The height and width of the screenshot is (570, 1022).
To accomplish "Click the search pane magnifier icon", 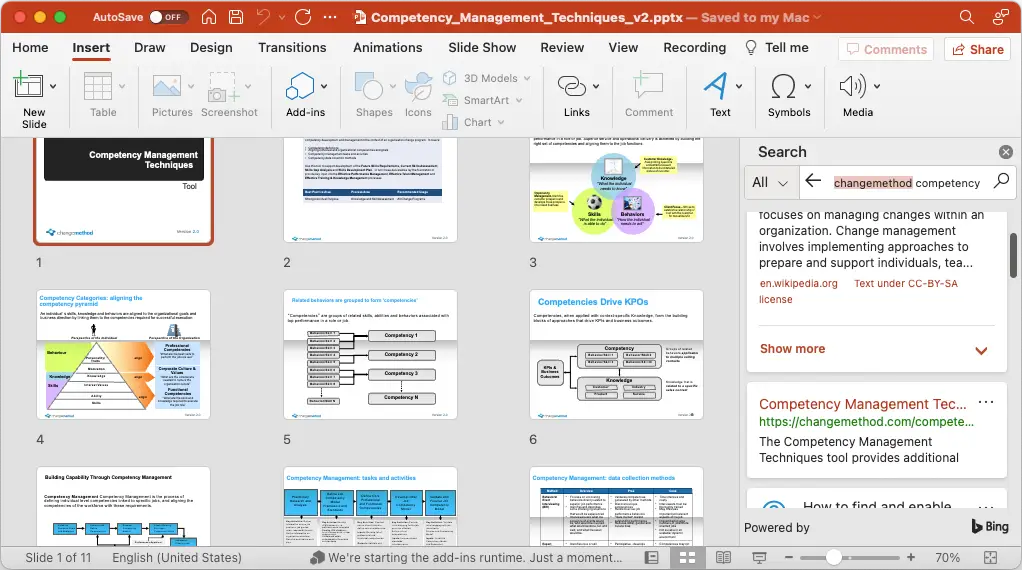I will (x=1001, y=180).
